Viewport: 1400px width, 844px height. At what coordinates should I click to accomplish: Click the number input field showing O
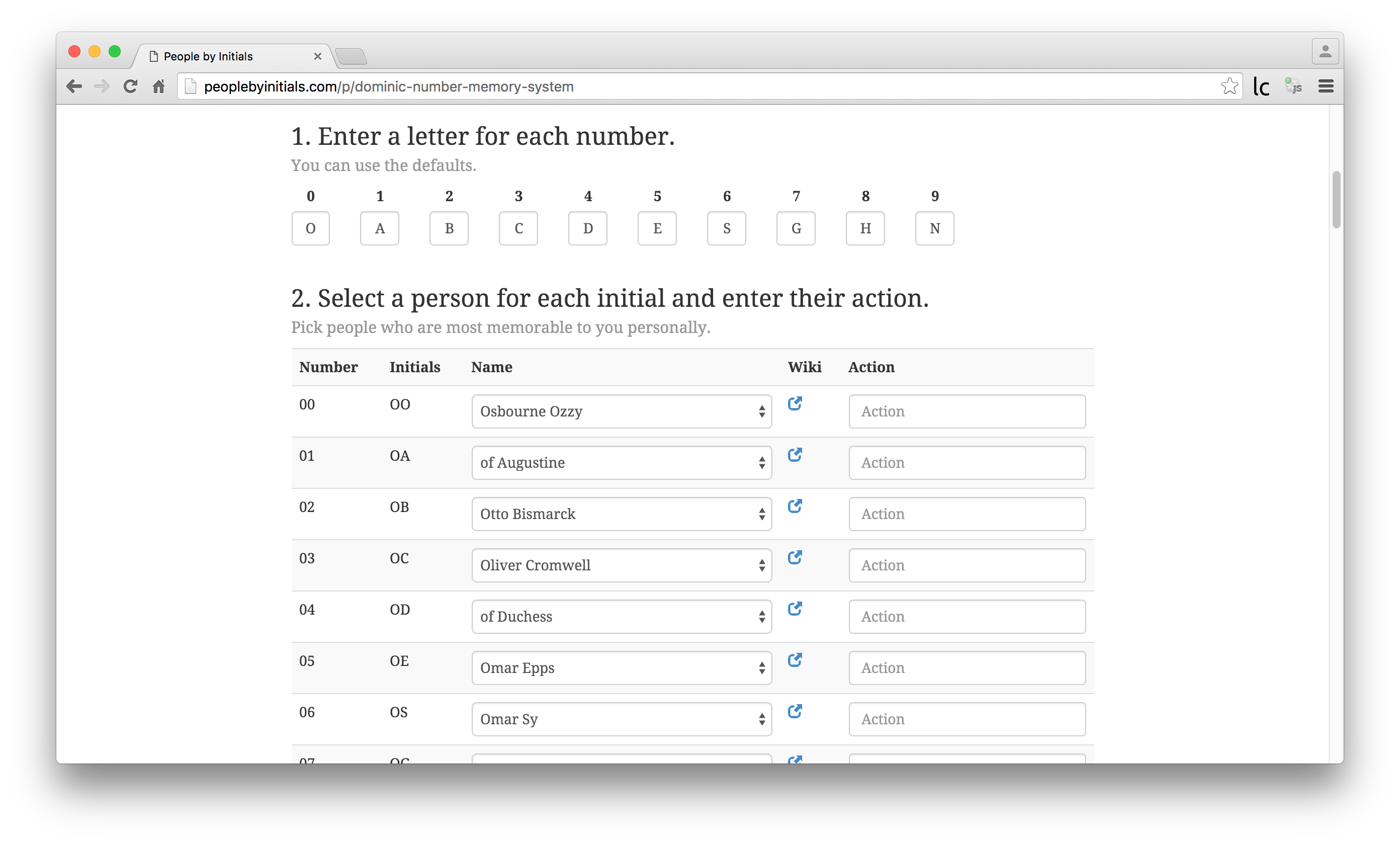point(311,227)
